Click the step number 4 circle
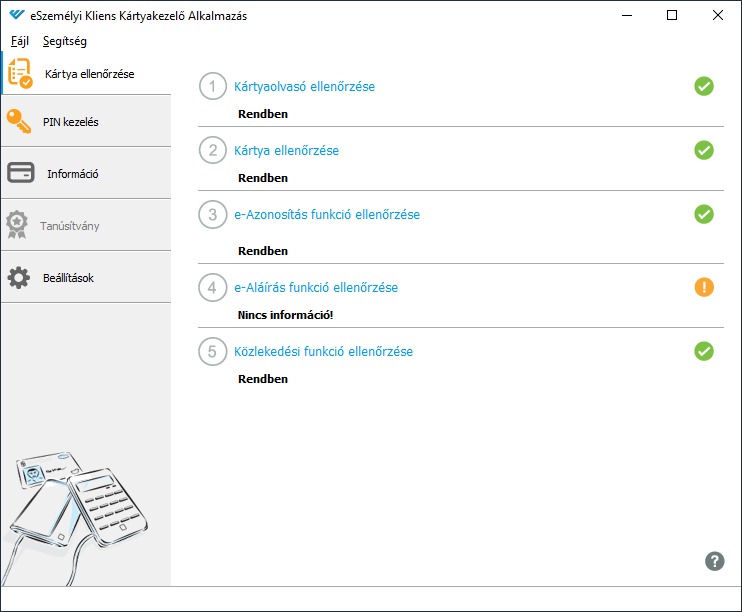The image size is (742, 612). point(213,287)
